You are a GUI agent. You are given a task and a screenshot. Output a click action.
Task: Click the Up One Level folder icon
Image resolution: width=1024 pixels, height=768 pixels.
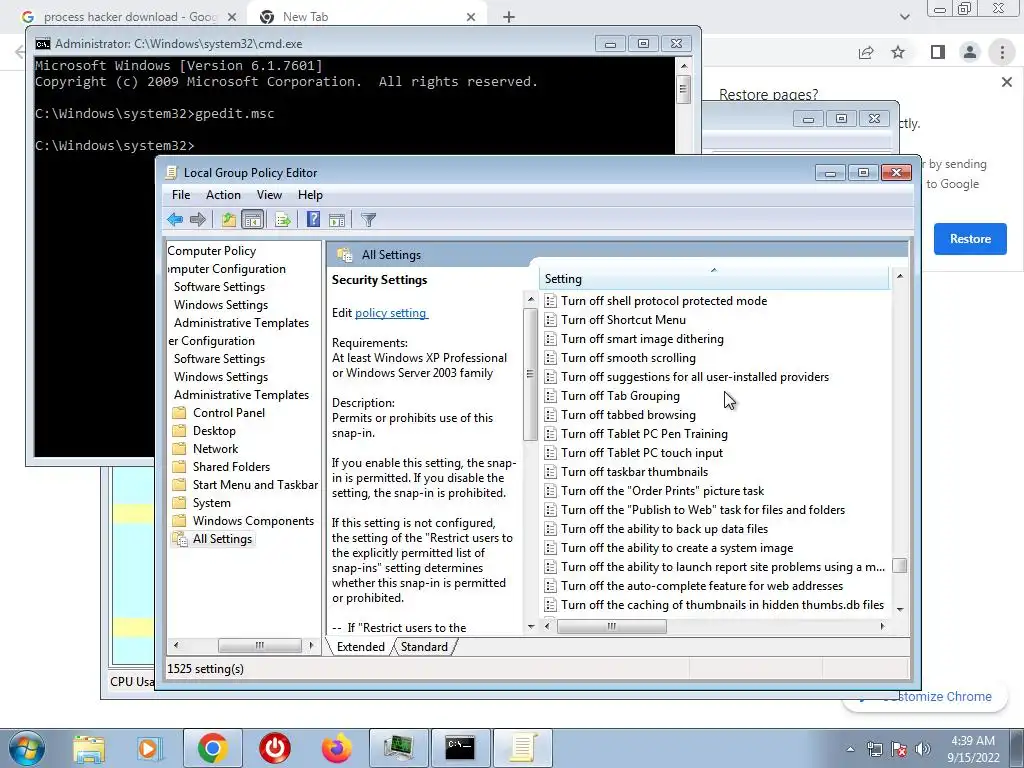[229, 219]
